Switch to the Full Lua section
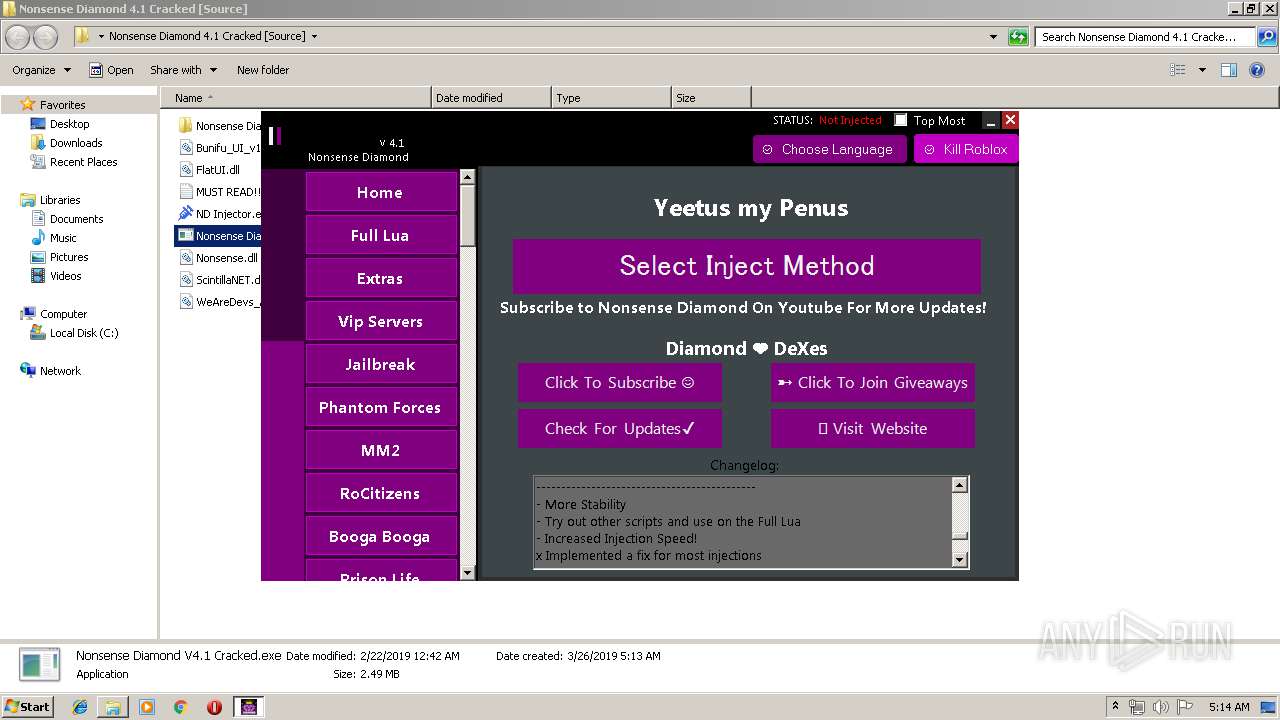Image resolution: width=1280 pixels, height=720 pixels. (x=380, y=235)
